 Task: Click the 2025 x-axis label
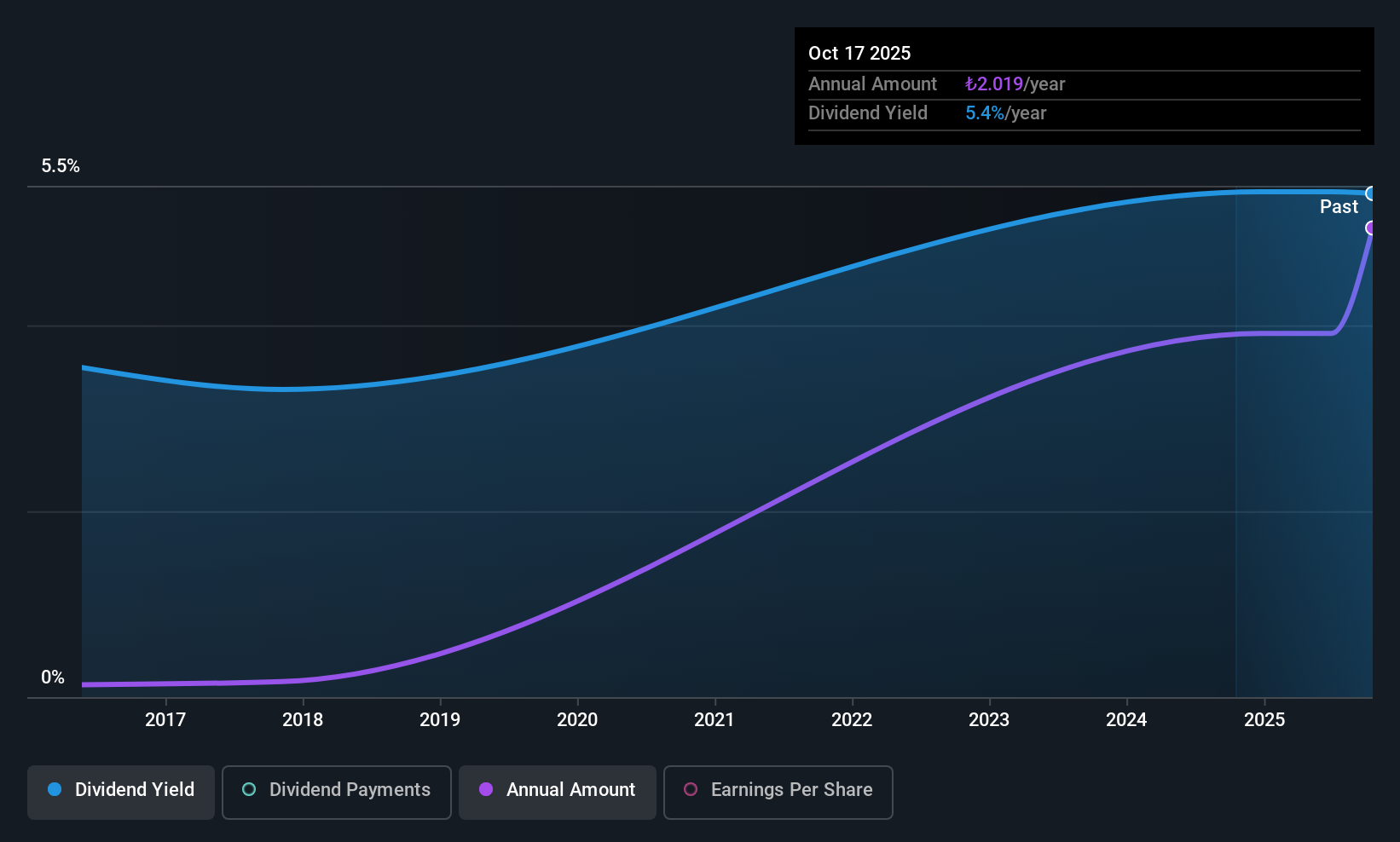click(1264, 720)
